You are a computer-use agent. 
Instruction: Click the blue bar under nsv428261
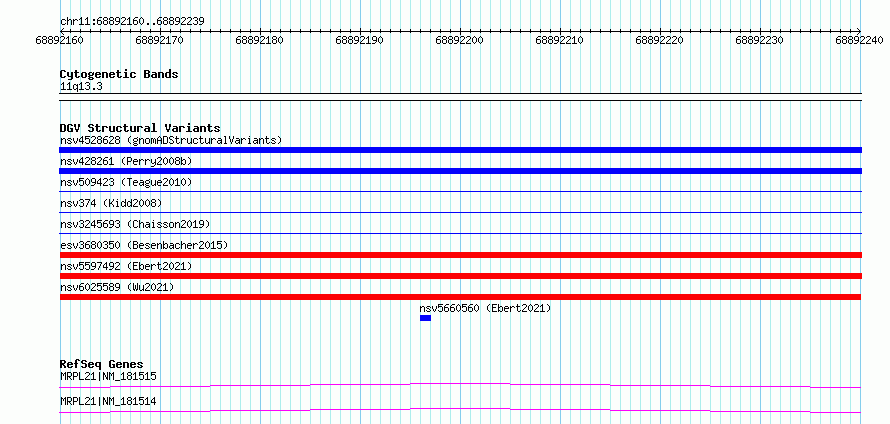coord(460,171)
